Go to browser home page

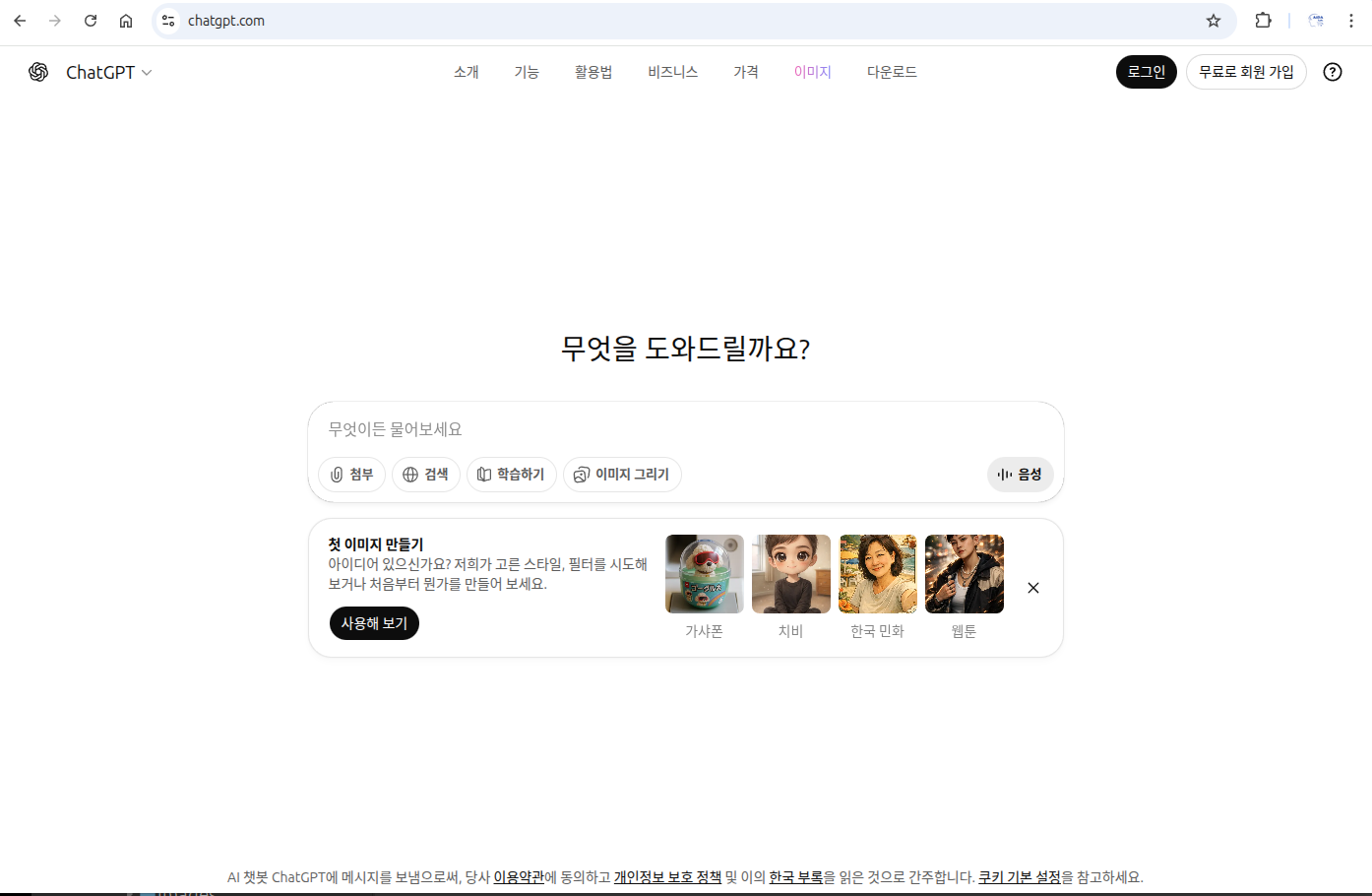126,21
